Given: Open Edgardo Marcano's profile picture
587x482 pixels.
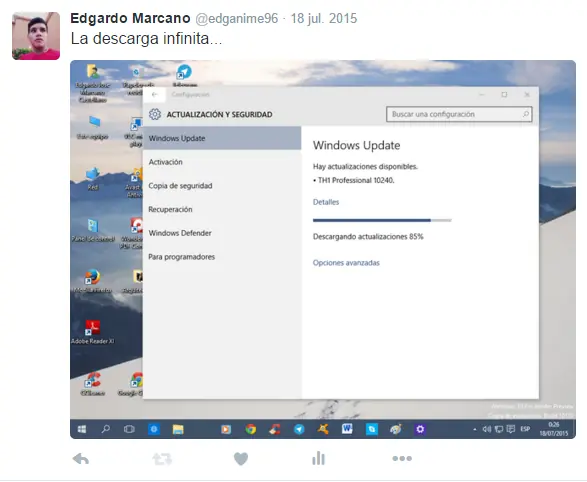Looking at the screenshot, I should 36,36.
